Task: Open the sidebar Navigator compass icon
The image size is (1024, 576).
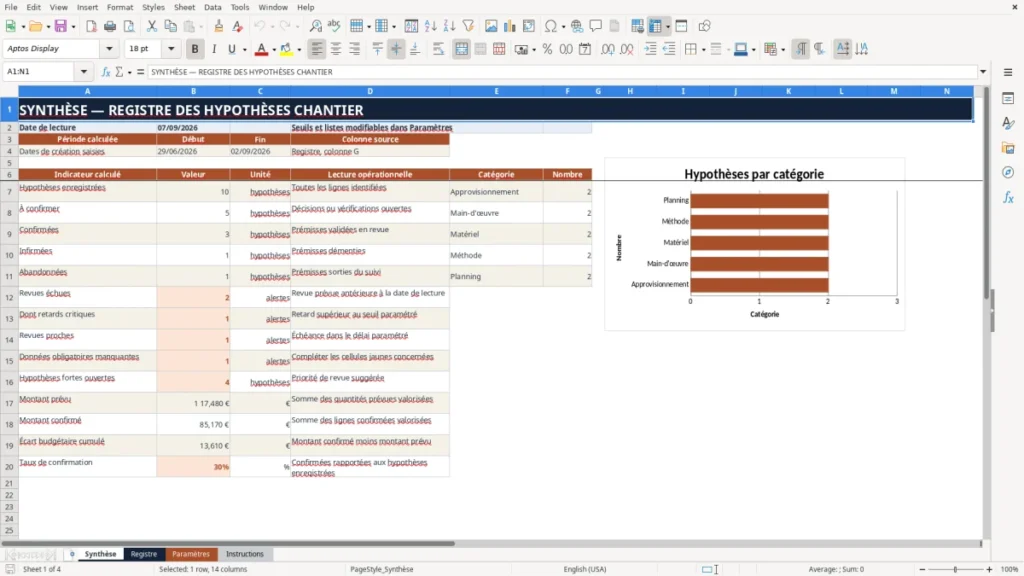Action: pyautogui.click(x=1008, y=172)
